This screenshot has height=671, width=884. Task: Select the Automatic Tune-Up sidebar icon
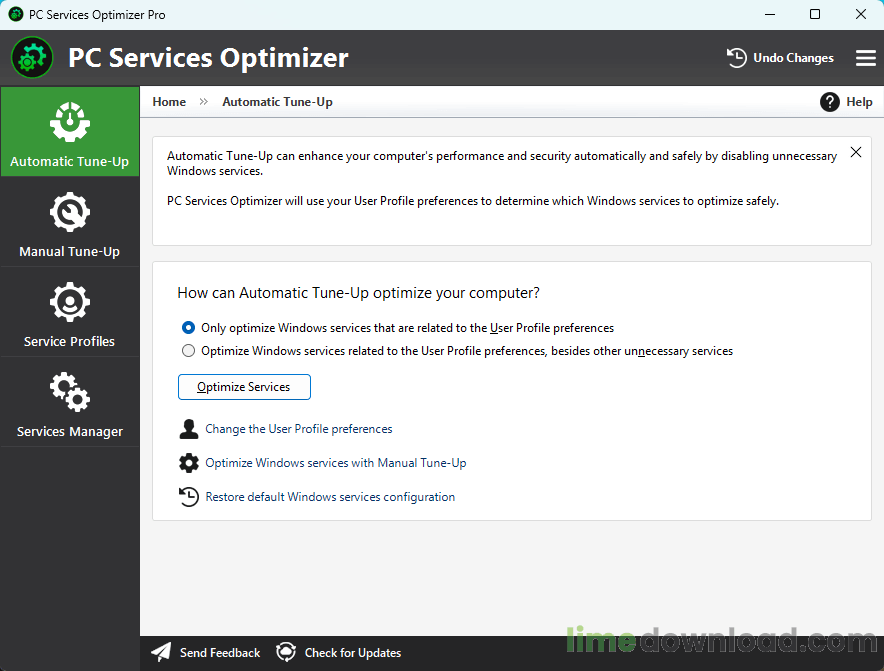(x=70, y=130)
